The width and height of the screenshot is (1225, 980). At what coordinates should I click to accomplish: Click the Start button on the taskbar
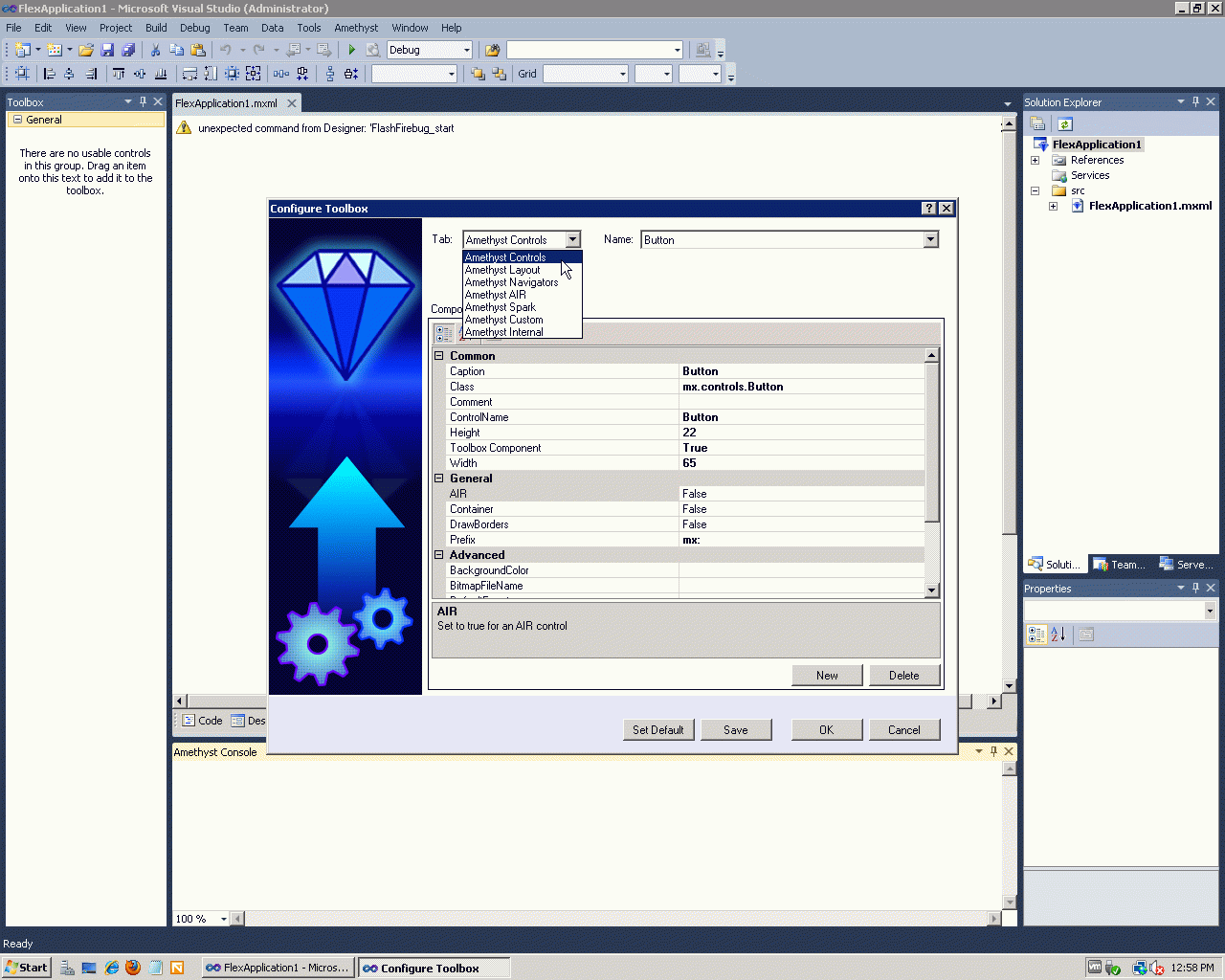pyautogui.click(x=26, y=968)
